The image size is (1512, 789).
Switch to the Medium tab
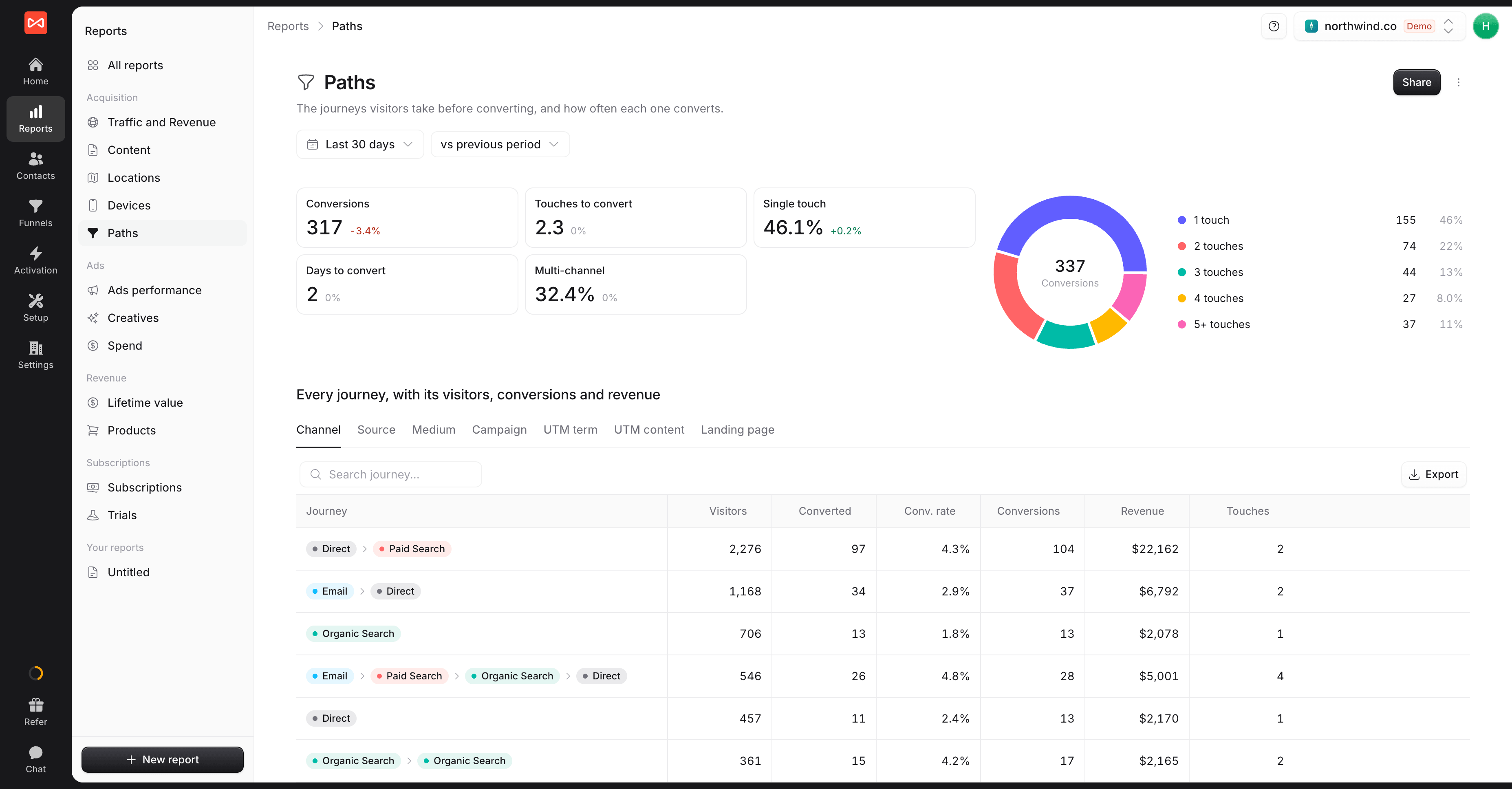433,430
